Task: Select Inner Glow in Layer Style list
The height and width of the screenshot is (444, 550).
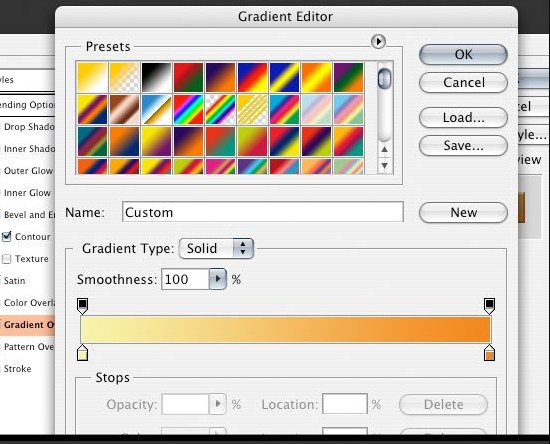Action: pyautogui.click(x=27, y=193)
